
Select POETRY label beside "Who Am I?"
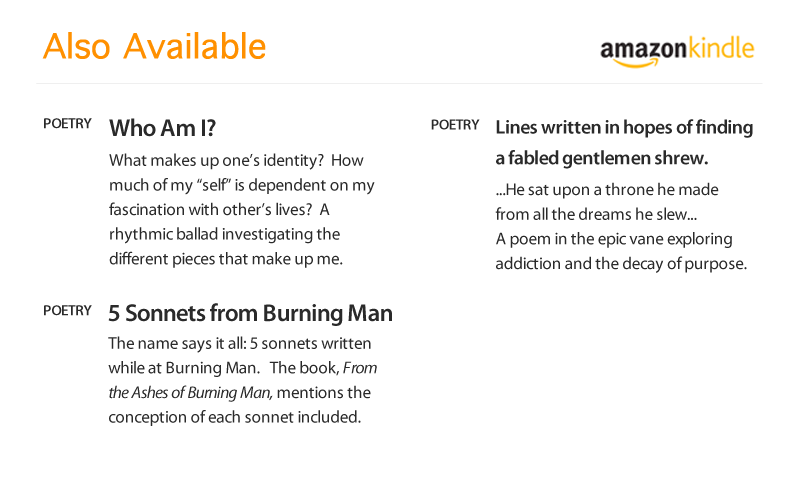click(68, 125)
